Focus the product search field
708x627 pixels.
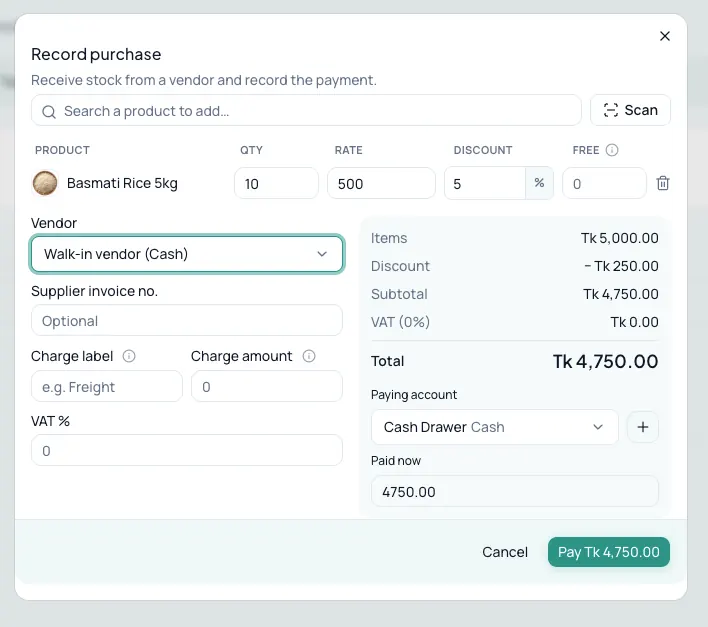click(306, 110)
